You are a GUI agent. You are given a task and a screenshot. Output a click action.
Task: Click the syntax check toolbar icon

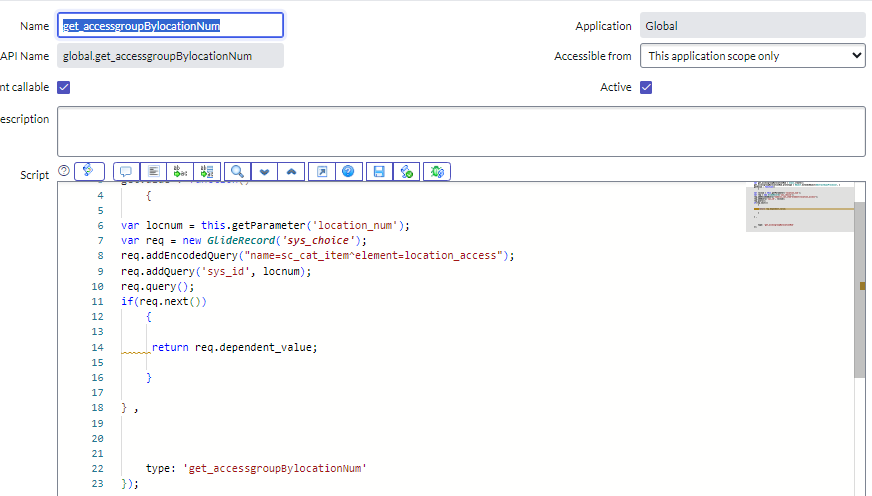point(407,171)
